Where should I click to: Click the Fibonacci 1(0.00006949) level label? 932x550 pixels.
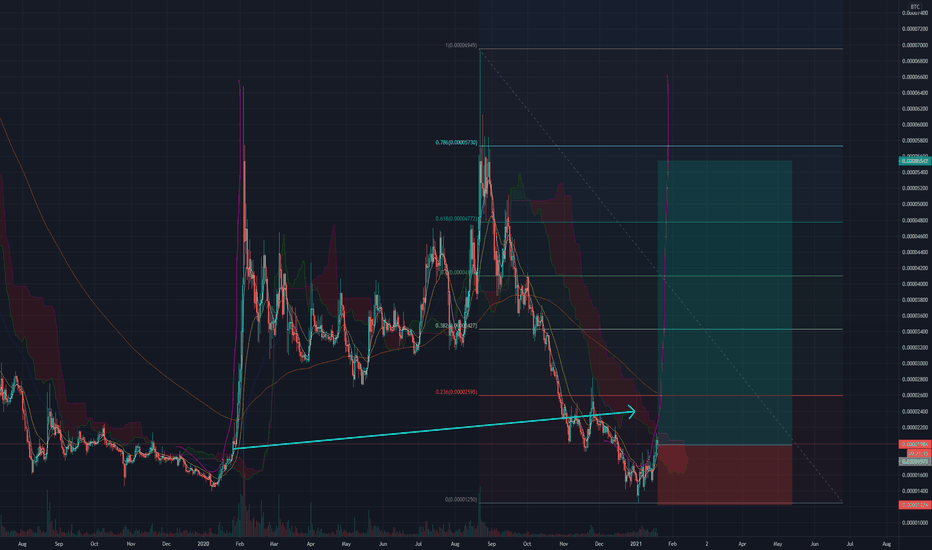click(461, 46)
